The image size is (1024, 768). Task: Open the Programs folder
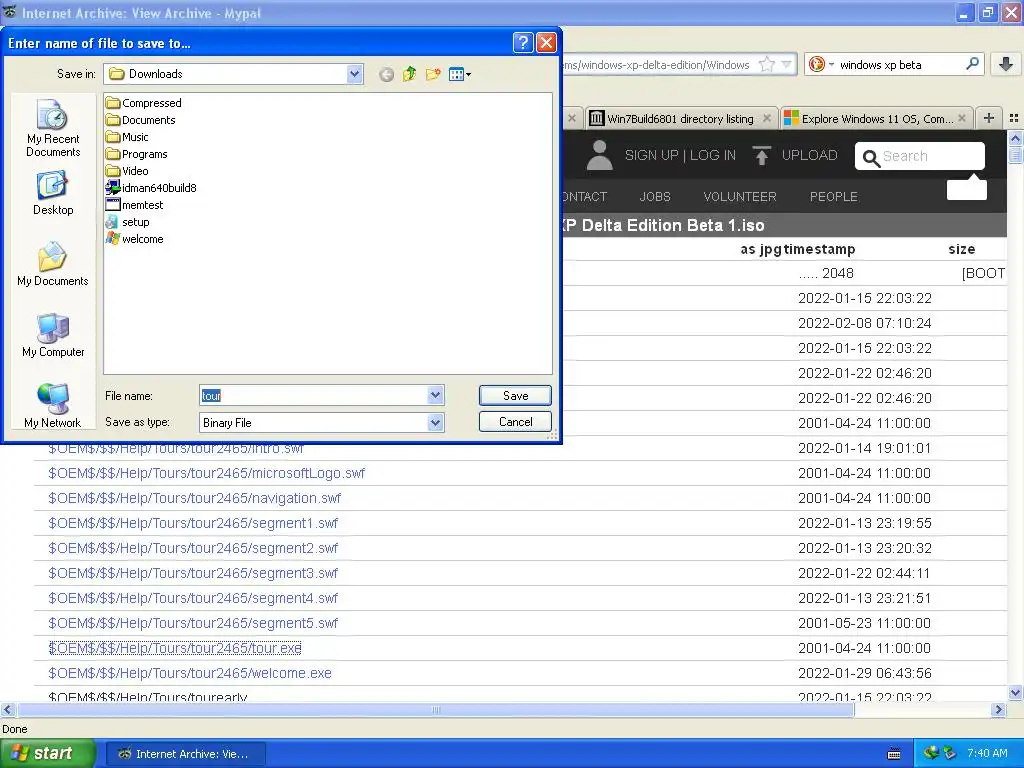tap(136, 154)
